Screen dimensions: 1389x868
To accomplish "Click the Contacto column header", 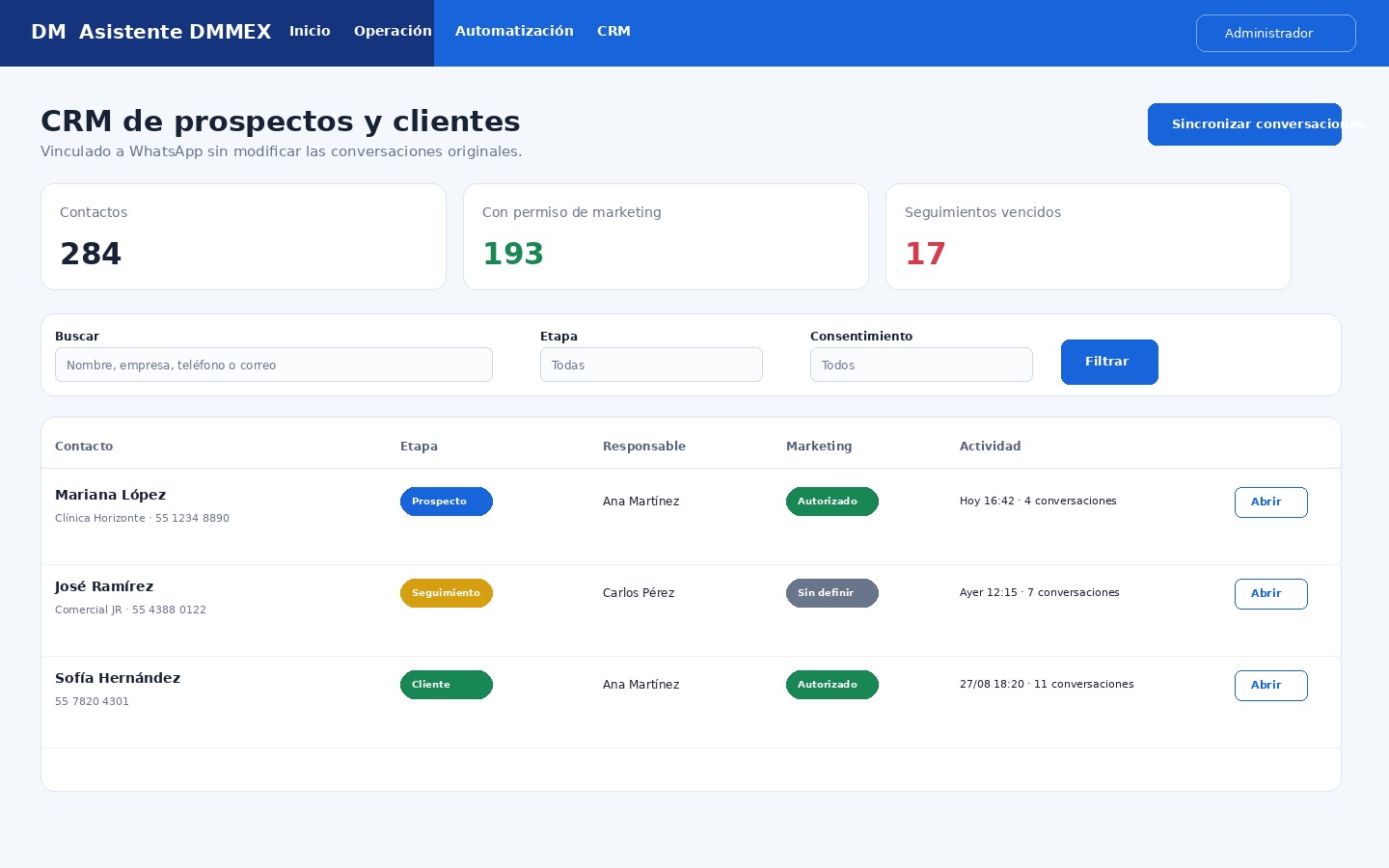I will click(x=84, y=447).
